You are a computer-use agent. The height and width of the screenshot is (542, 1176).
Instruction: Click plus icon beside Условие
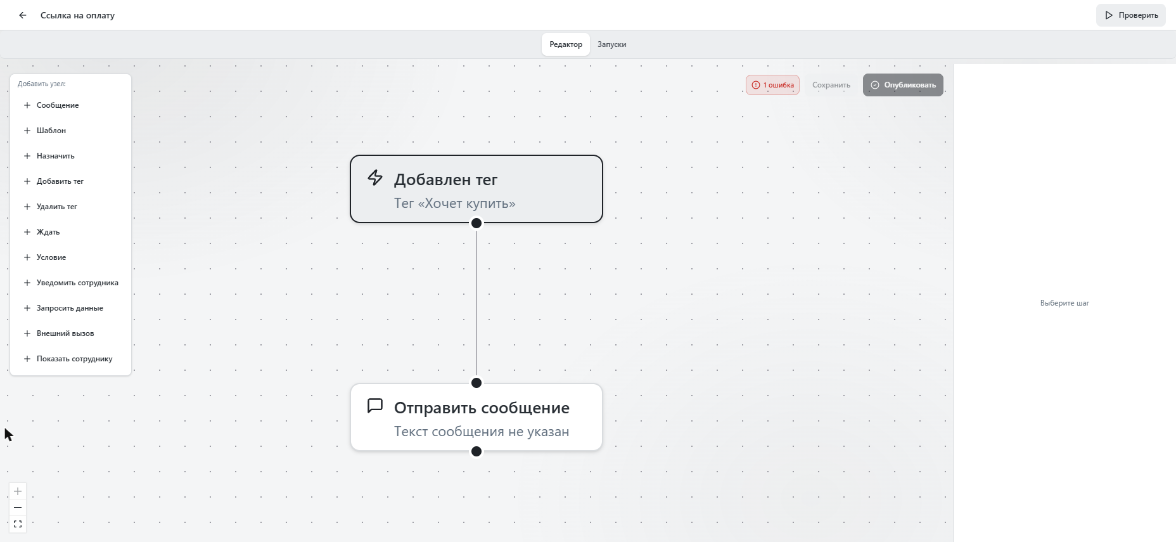click(x=27, y=257)
